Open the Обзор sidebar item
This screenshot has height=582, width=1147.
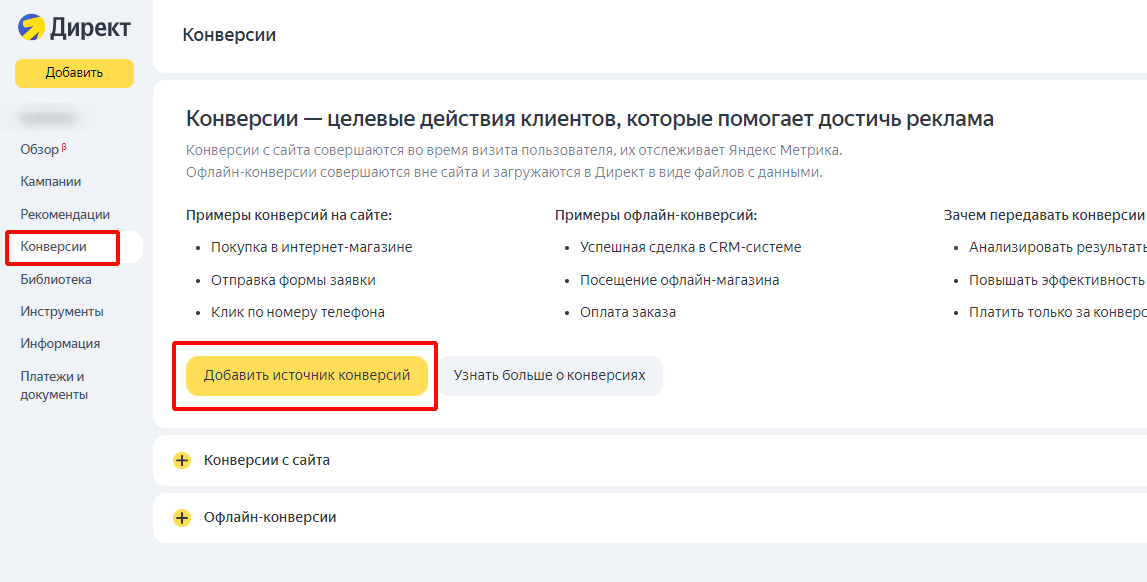(x=40, y=150)
